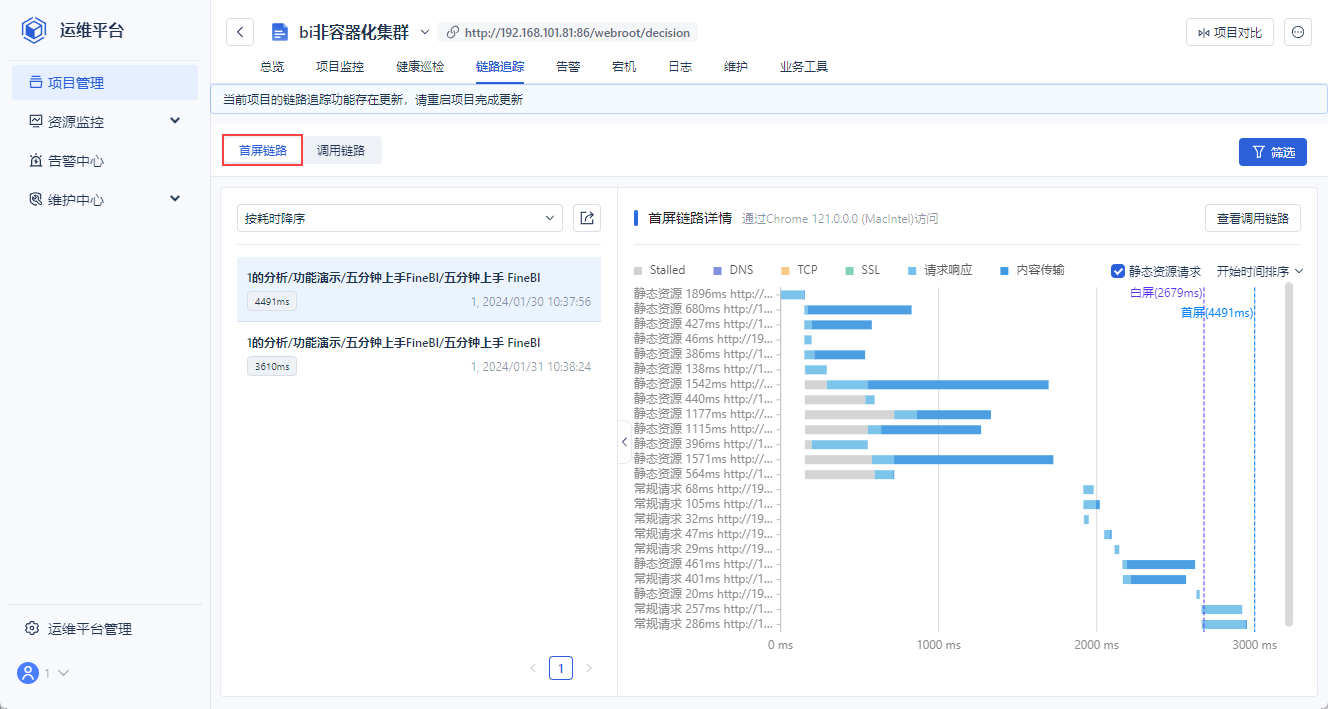Uncheck the 静态资源请求 checkbox
This screenshot has width=1328, height=709.
coord(1118,271)
